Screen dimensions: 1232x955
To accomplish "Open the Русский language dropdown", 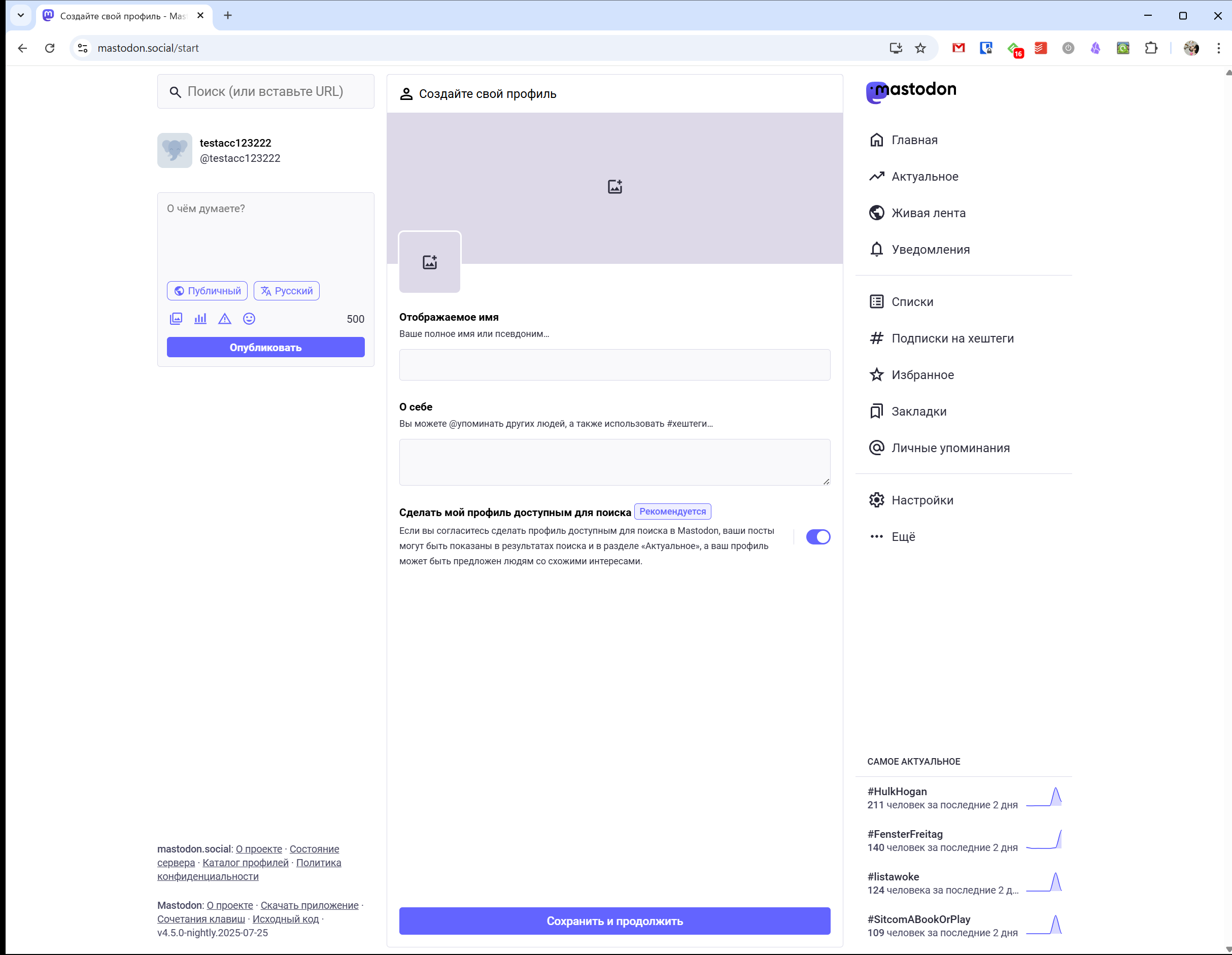I will coord(287,291).
